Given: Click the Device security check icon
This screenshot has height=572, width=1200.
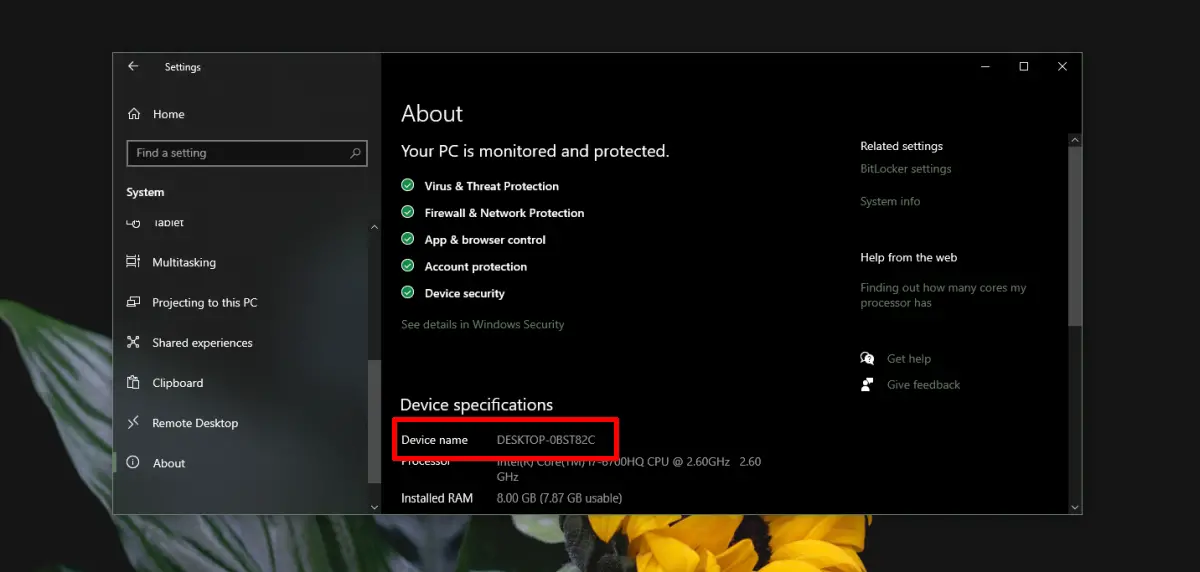Looking at the screenshot, I should [407, 293].
